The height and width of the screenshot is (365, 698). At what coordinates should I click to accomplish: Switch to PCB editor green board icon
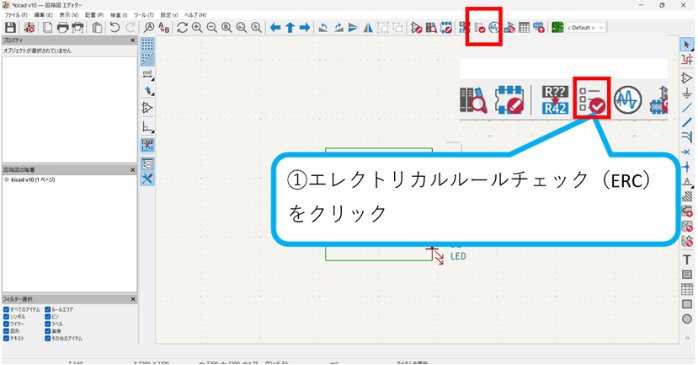[557, 28]
